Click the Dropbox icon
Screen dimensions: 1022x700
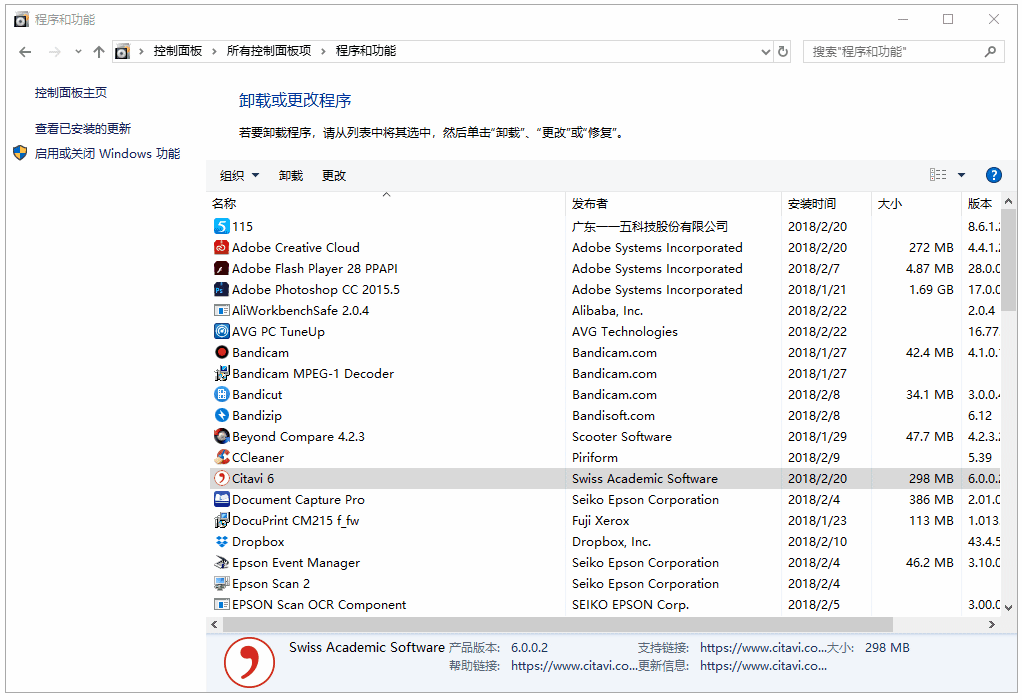222,541
